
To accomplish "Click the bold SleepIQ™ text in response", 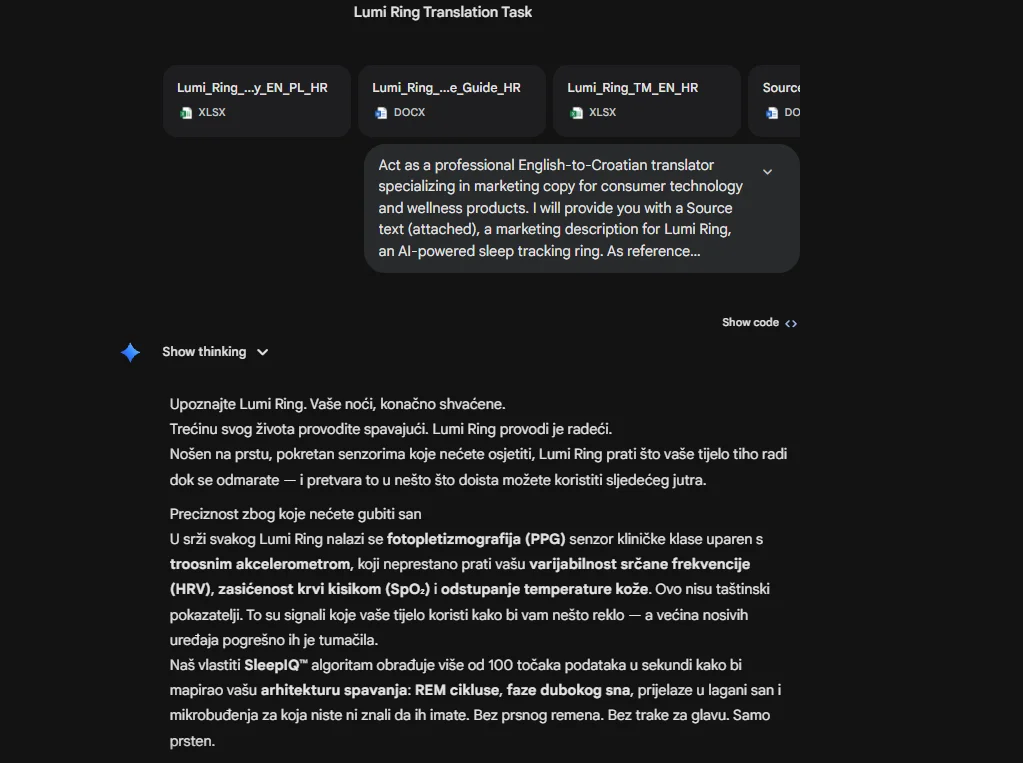I will (x=276, y=665).
